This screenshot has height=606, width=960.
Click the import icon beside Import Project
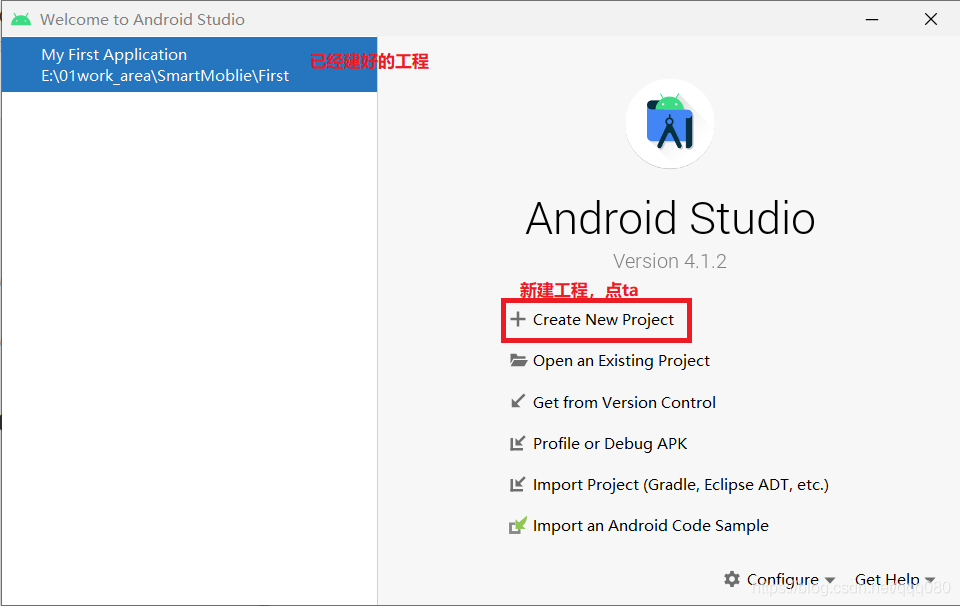(518, 484)
